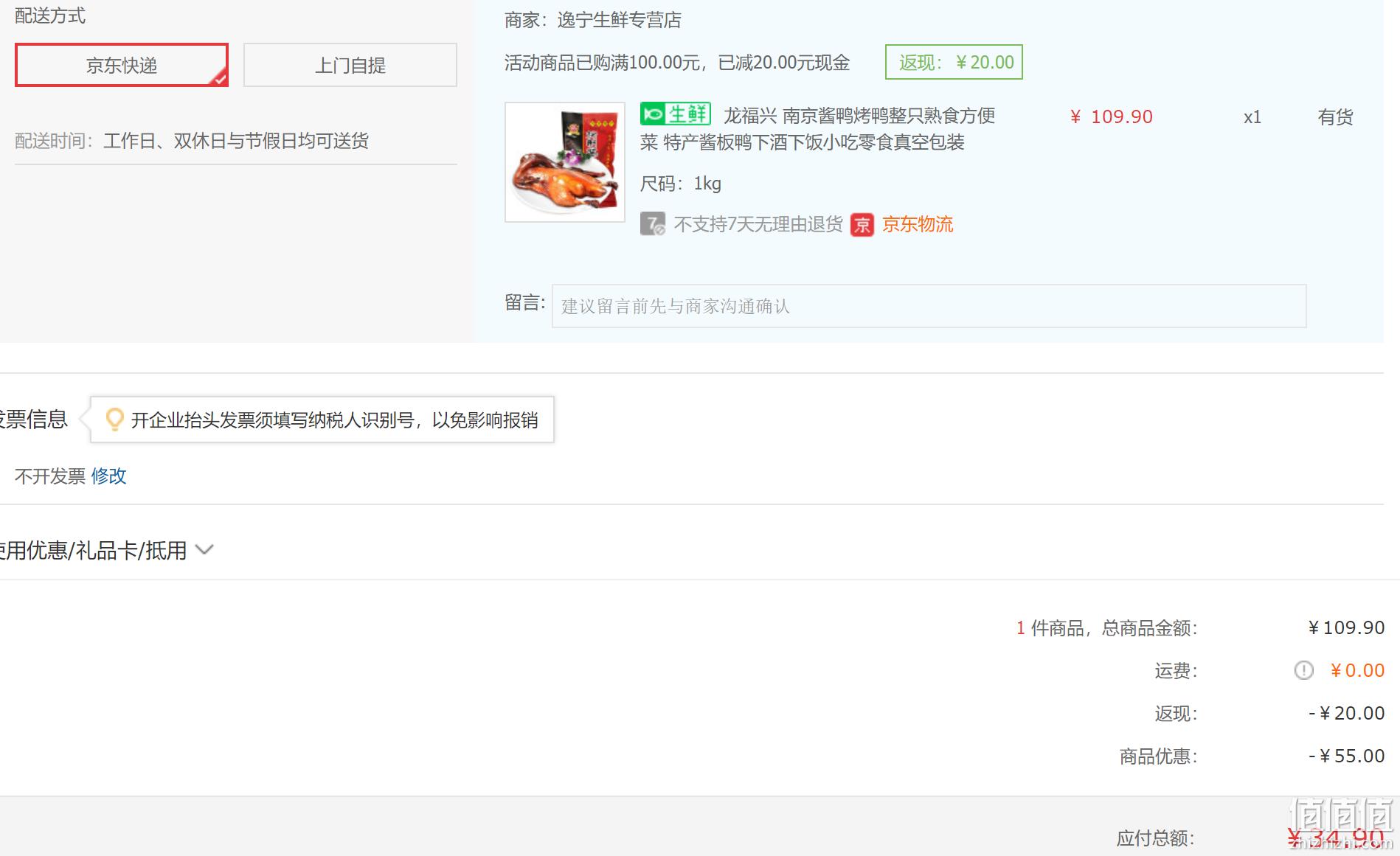Click the 尺码: 1kg size text
Screen dimensions: 1400x856
681,184
